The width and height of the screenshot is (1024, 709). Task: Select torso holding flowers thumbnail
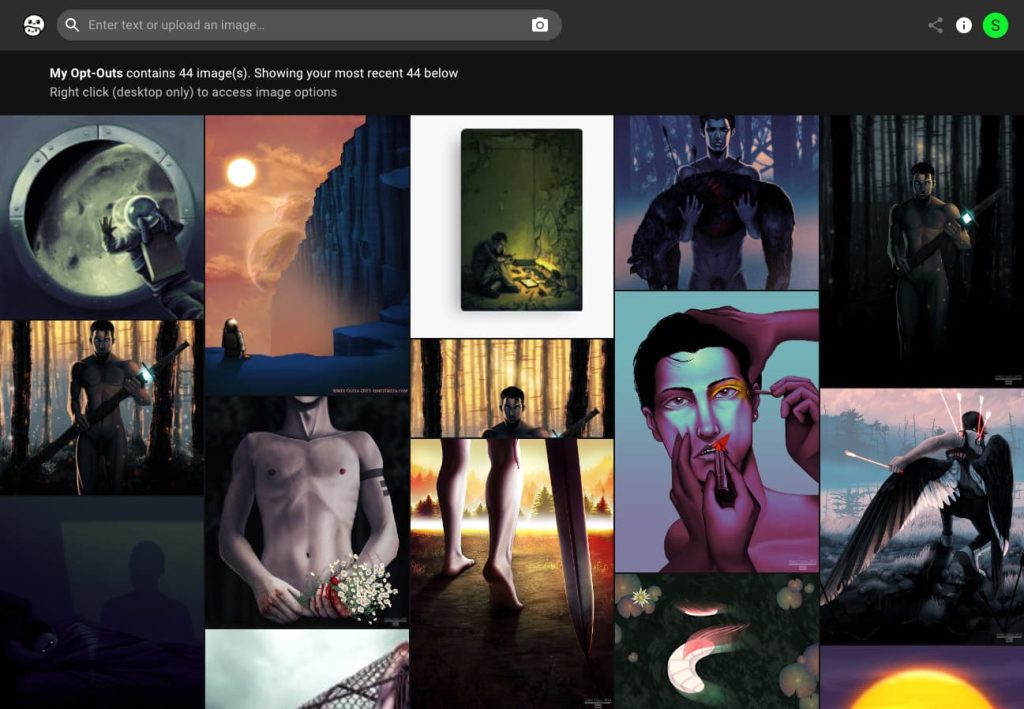tap(307, 512)
